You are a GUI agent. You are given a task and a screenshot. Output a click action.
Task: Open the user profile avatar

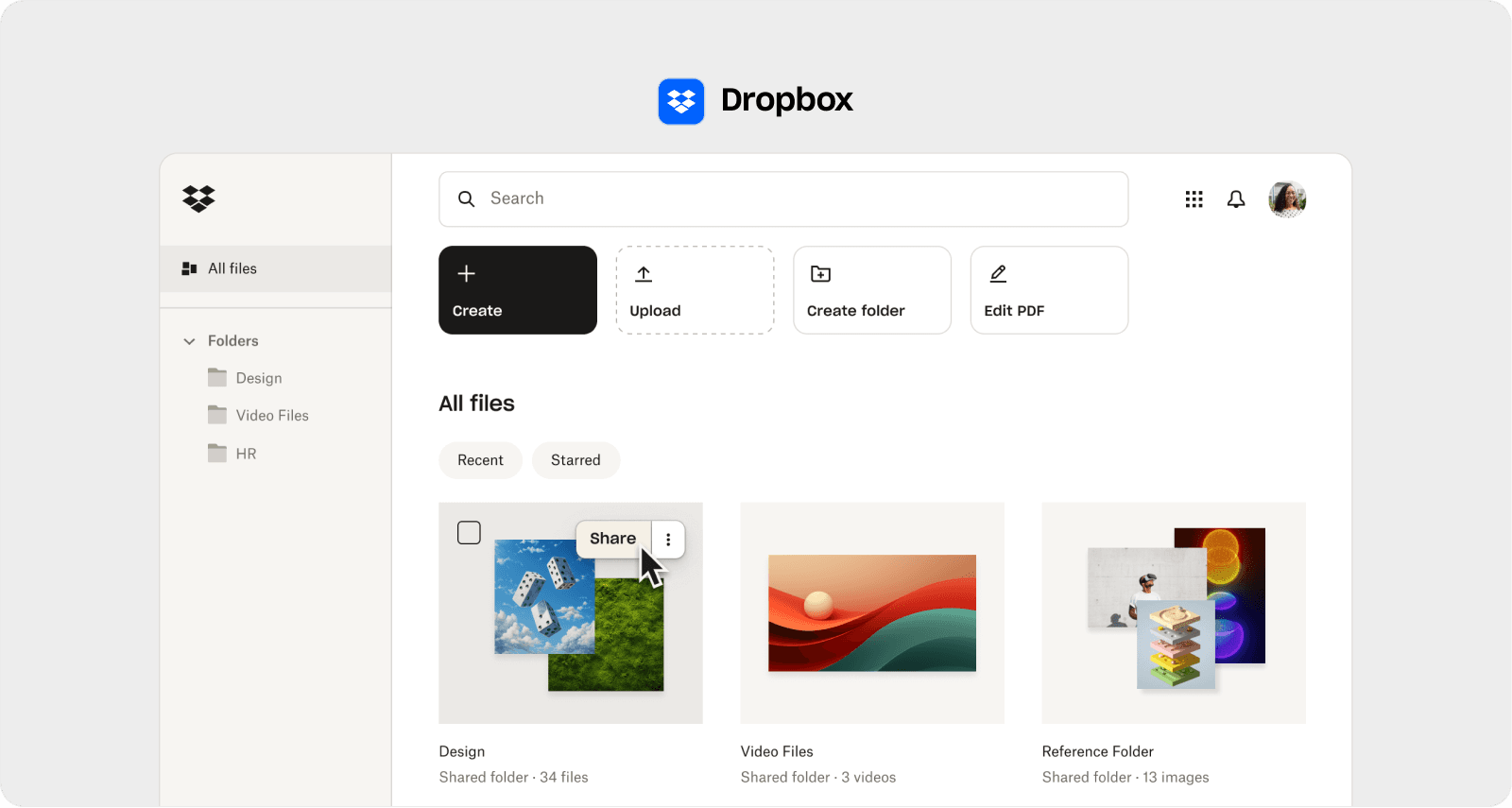click(x=1287, y=199)
